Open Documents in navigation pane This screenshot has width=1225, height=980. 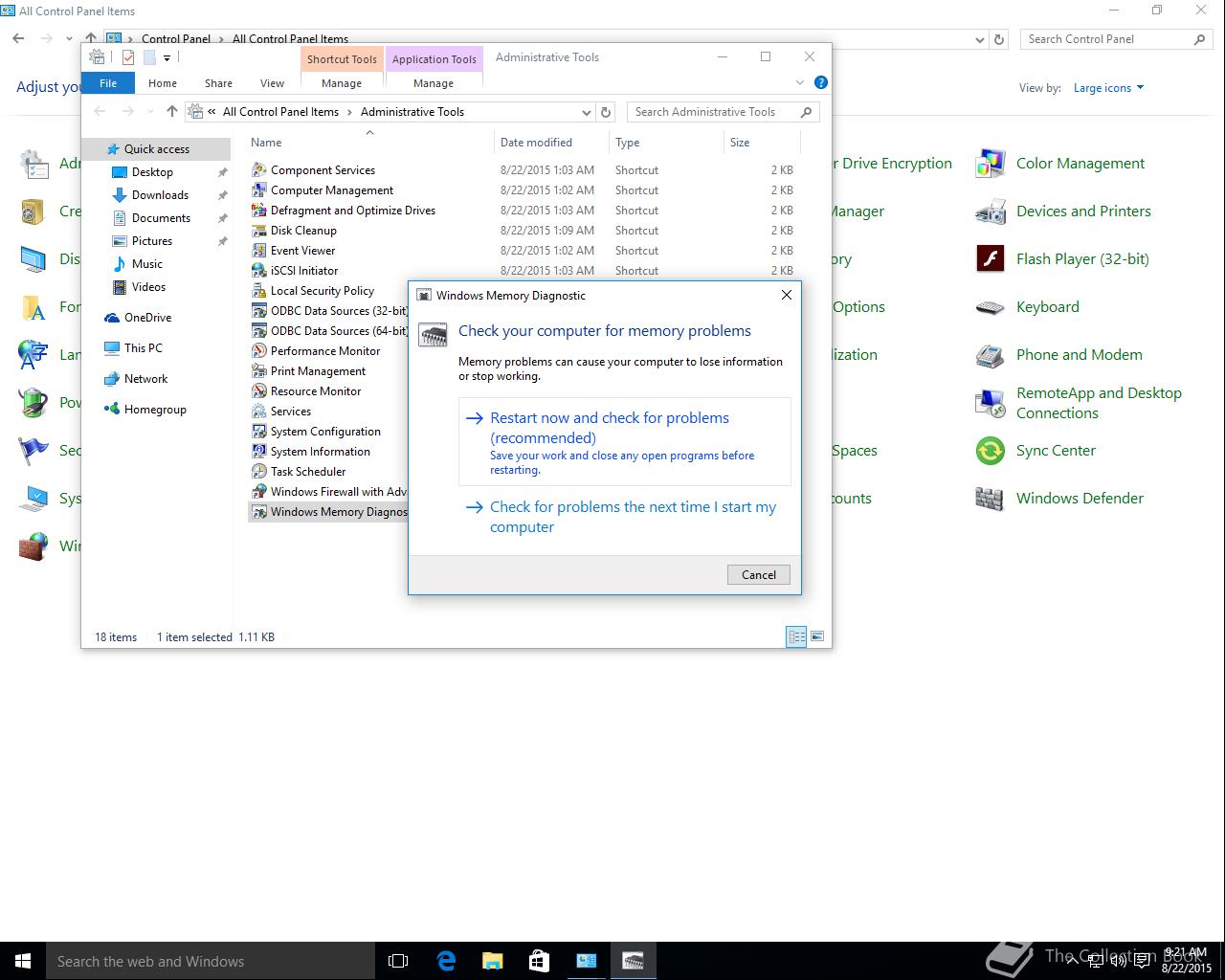coord(161,218)
